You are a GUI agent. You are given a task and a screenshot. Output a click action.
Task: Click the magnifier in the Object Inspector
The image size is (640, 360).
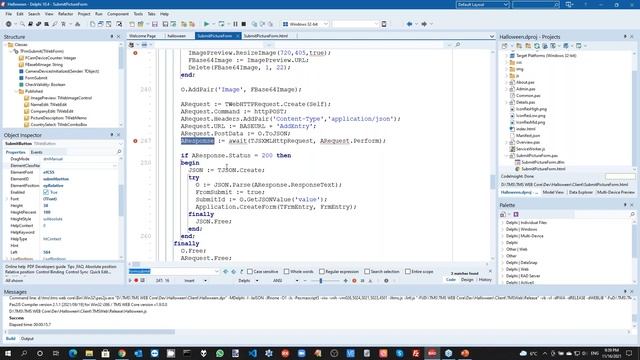point(119,152)
